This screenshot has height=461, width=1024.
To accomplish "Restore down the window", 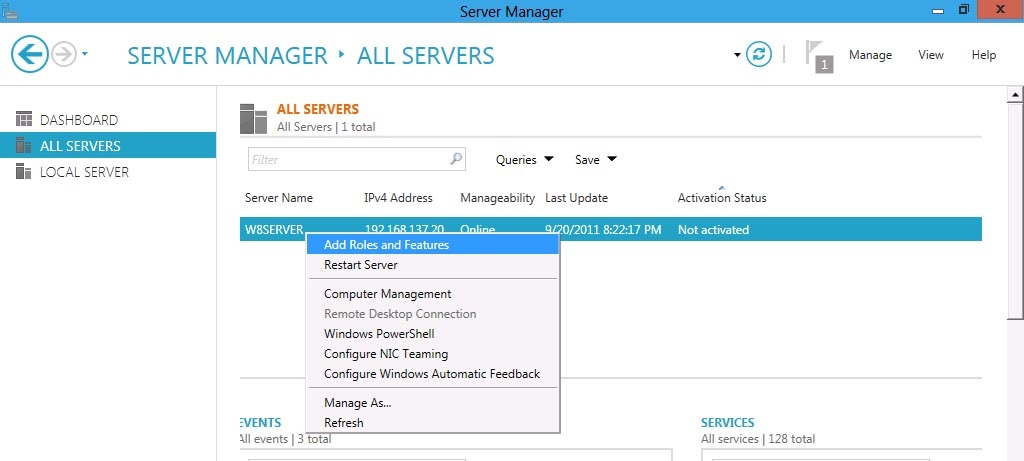I will coord(965,9).
